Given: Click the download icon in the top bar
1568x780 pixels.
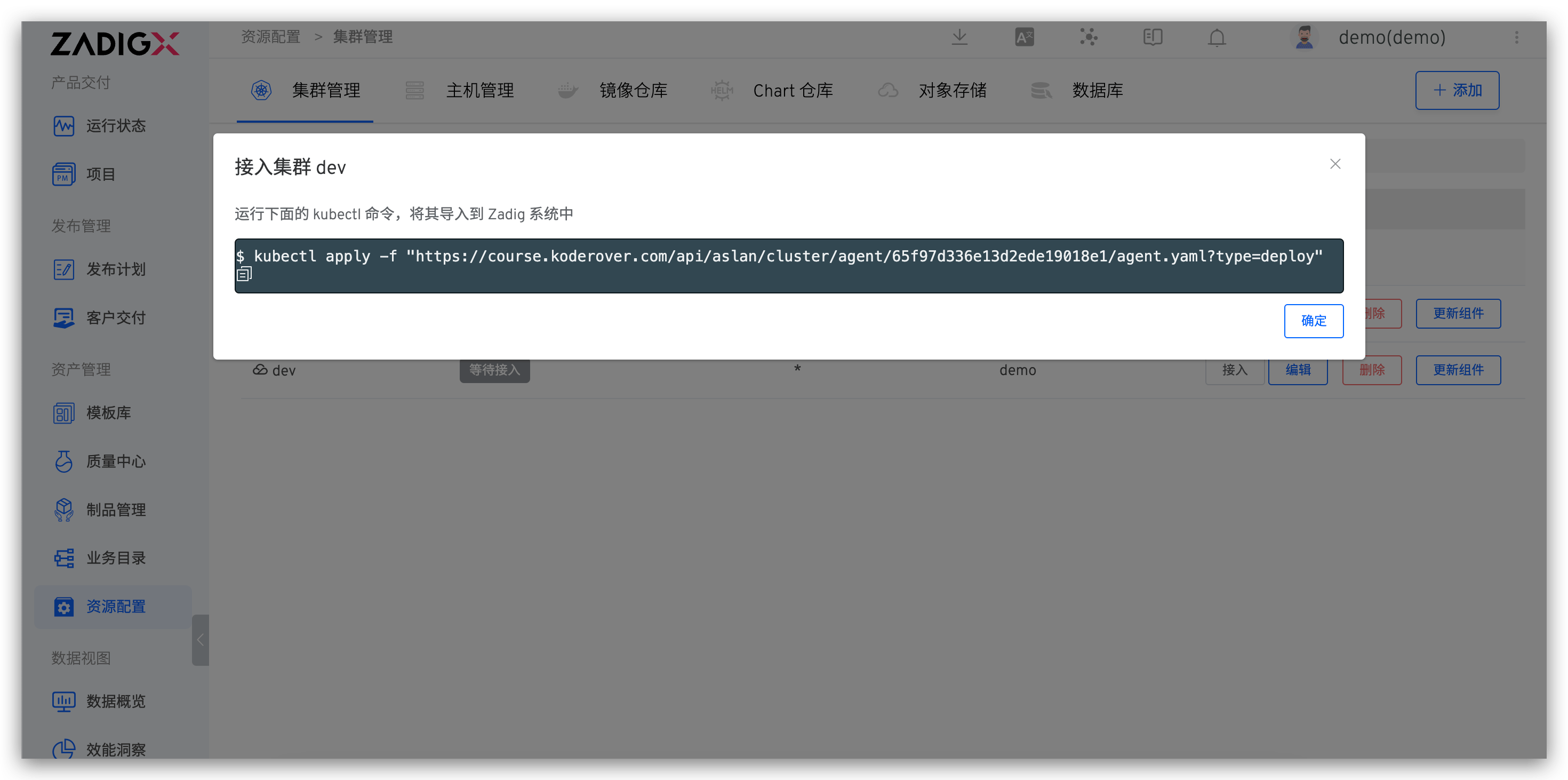Looking at the screenshot, I should coord(960,37).
